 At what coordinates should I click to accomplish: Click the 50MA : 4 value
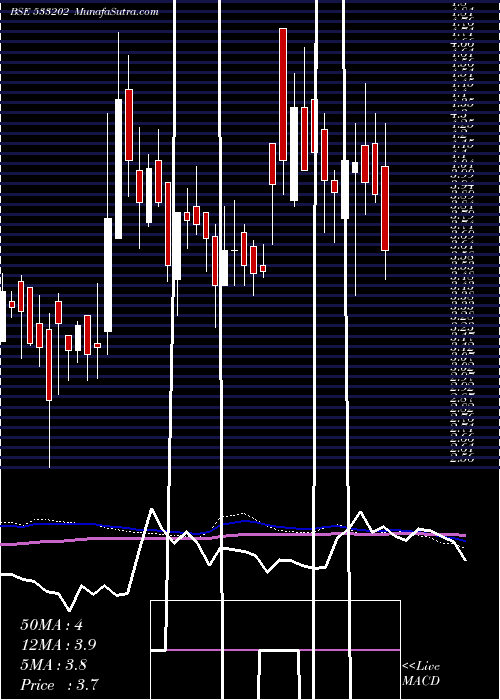(52, 625)
